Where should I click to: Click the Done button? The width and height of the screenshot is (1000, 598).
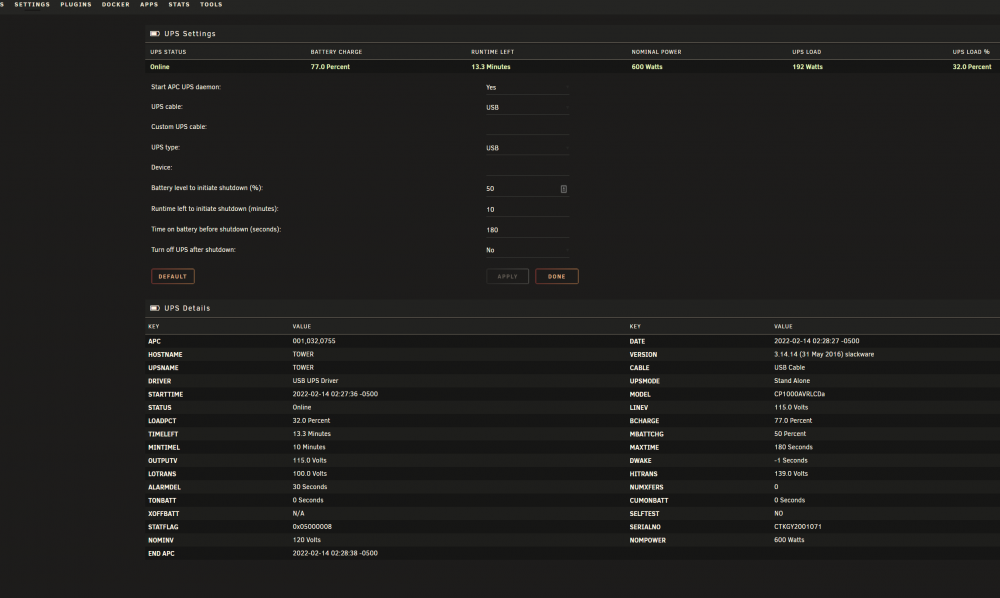click(x=557, y=276)
